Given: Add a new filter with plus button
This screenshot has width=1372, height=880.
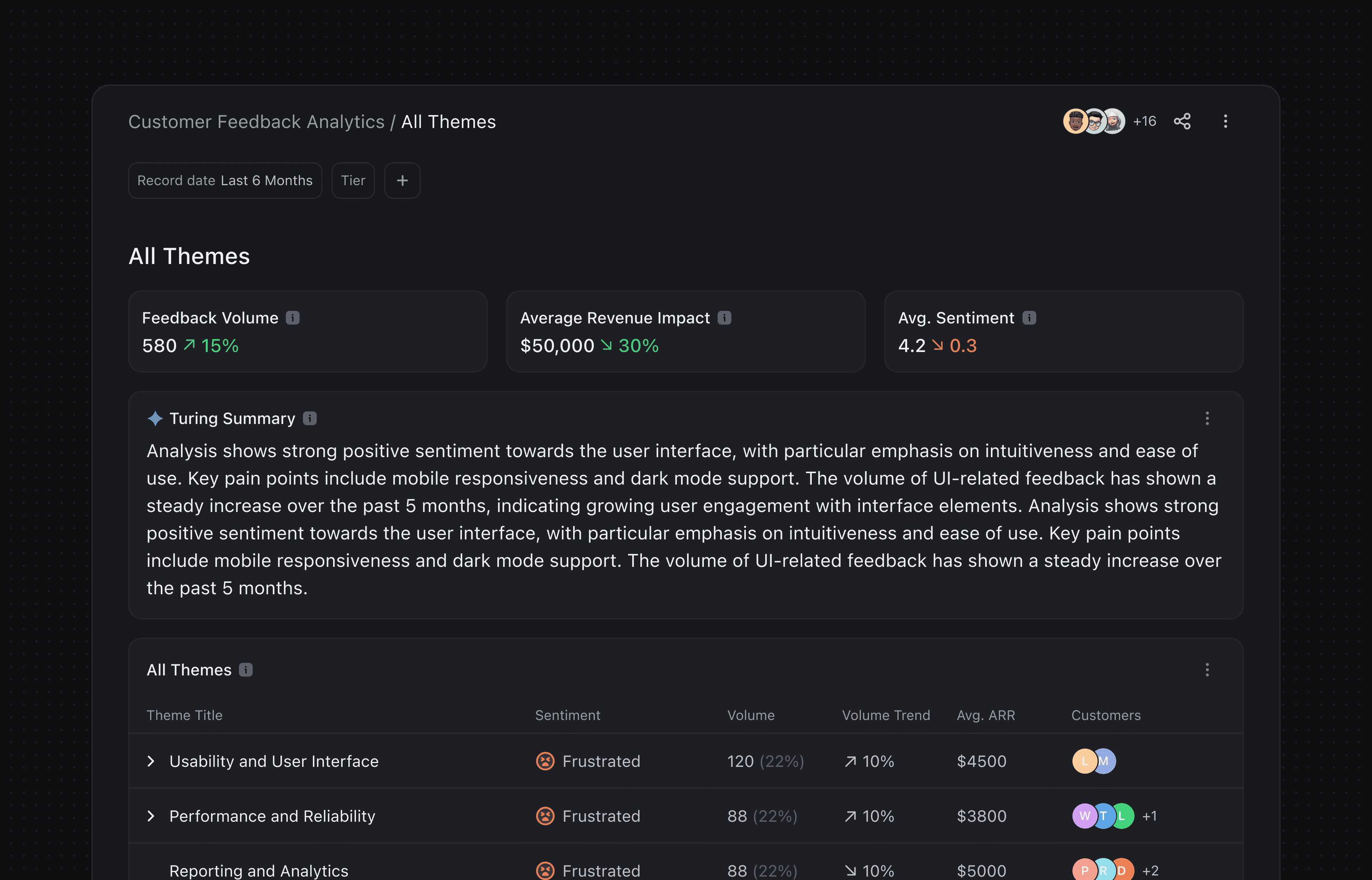Looking at the screenshot, I should click(x=402, y=181).
